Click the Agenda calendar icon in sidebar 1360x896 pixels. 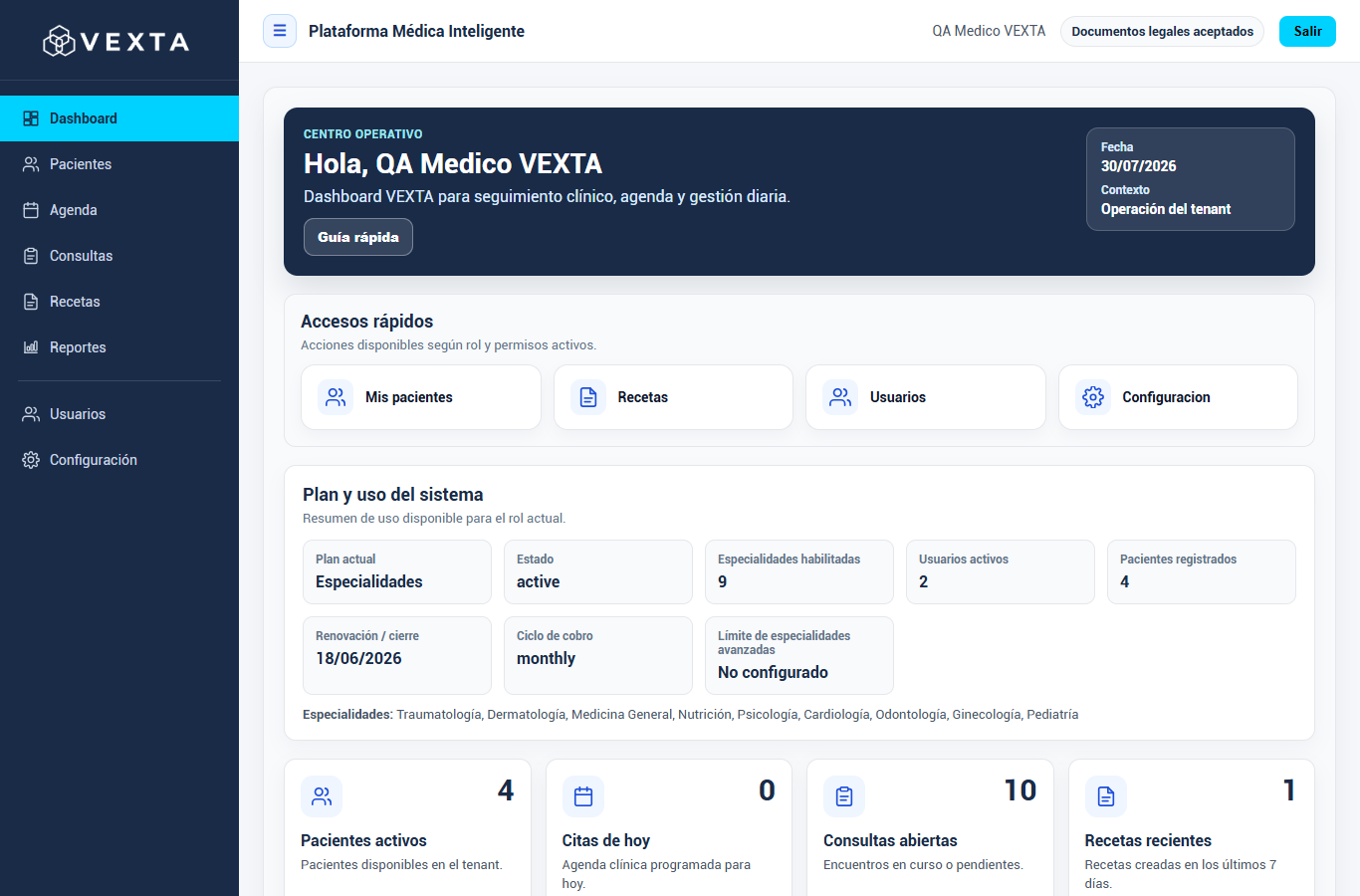[31, 210]
